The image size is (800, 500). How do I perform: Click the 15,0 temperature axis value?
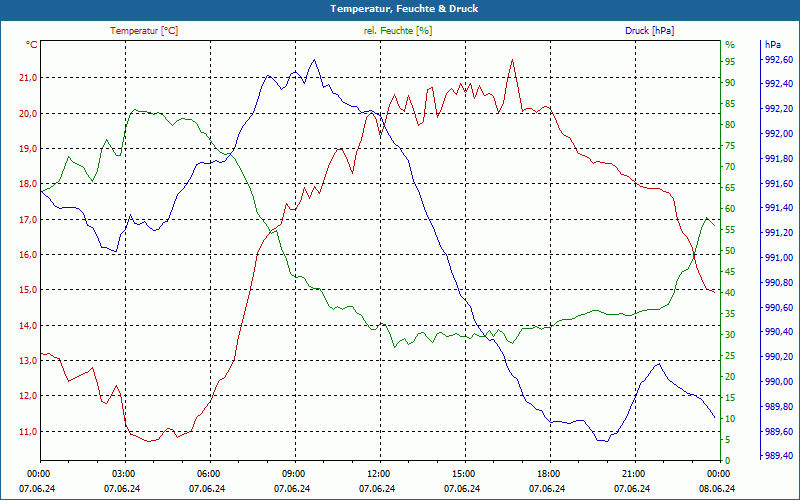[28, 290]
